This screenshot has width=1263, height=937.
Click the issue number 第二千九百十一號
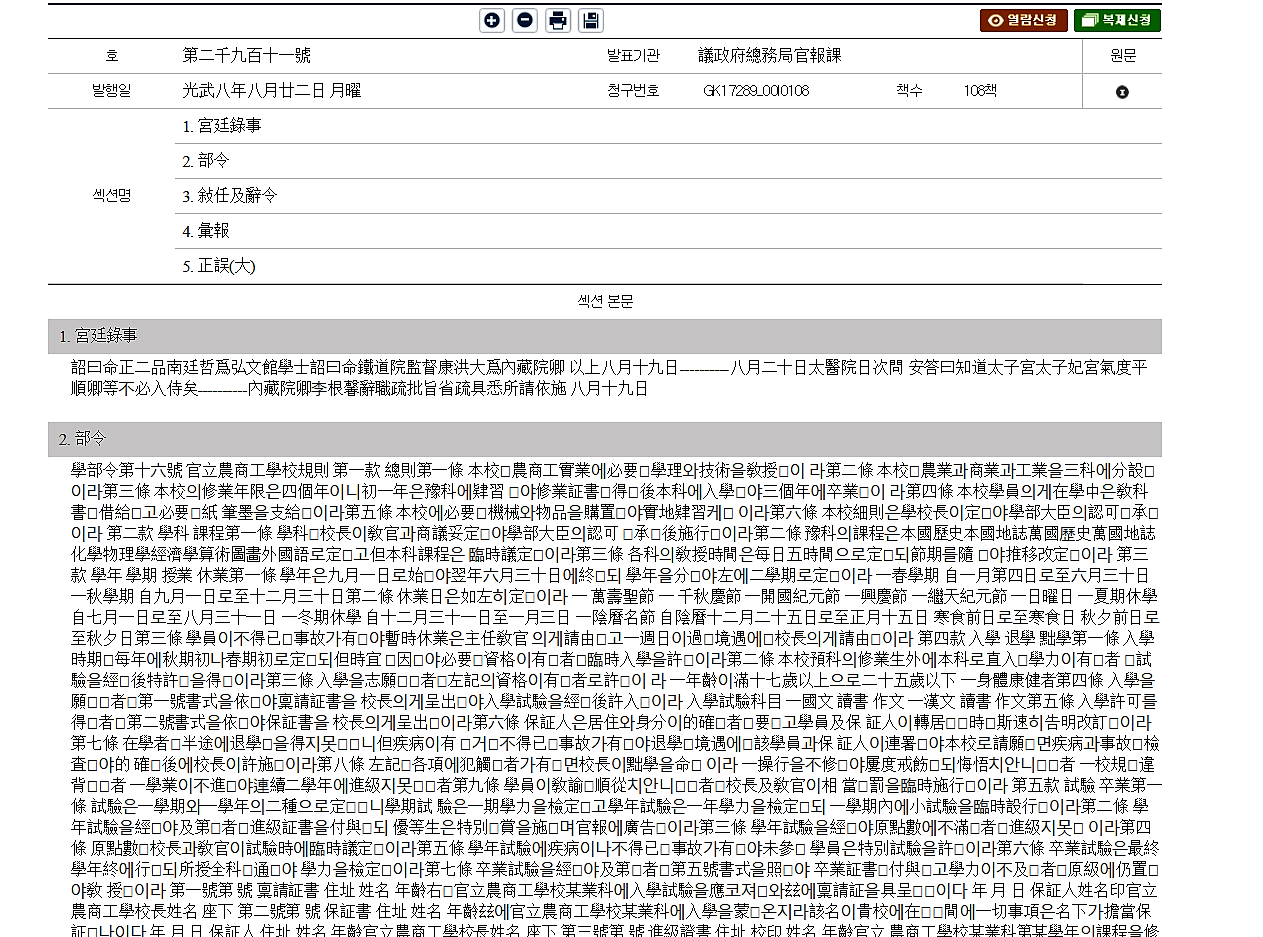247,56
